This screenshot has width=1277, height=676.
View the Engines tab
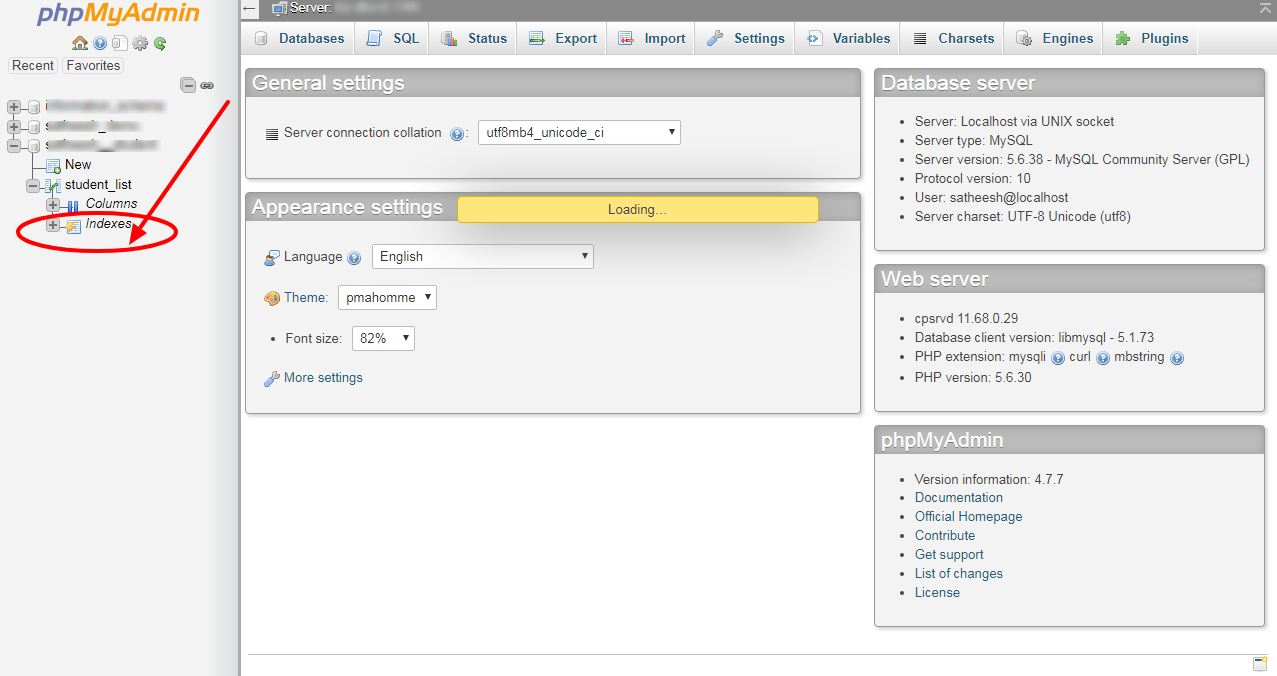[1054, 39]
